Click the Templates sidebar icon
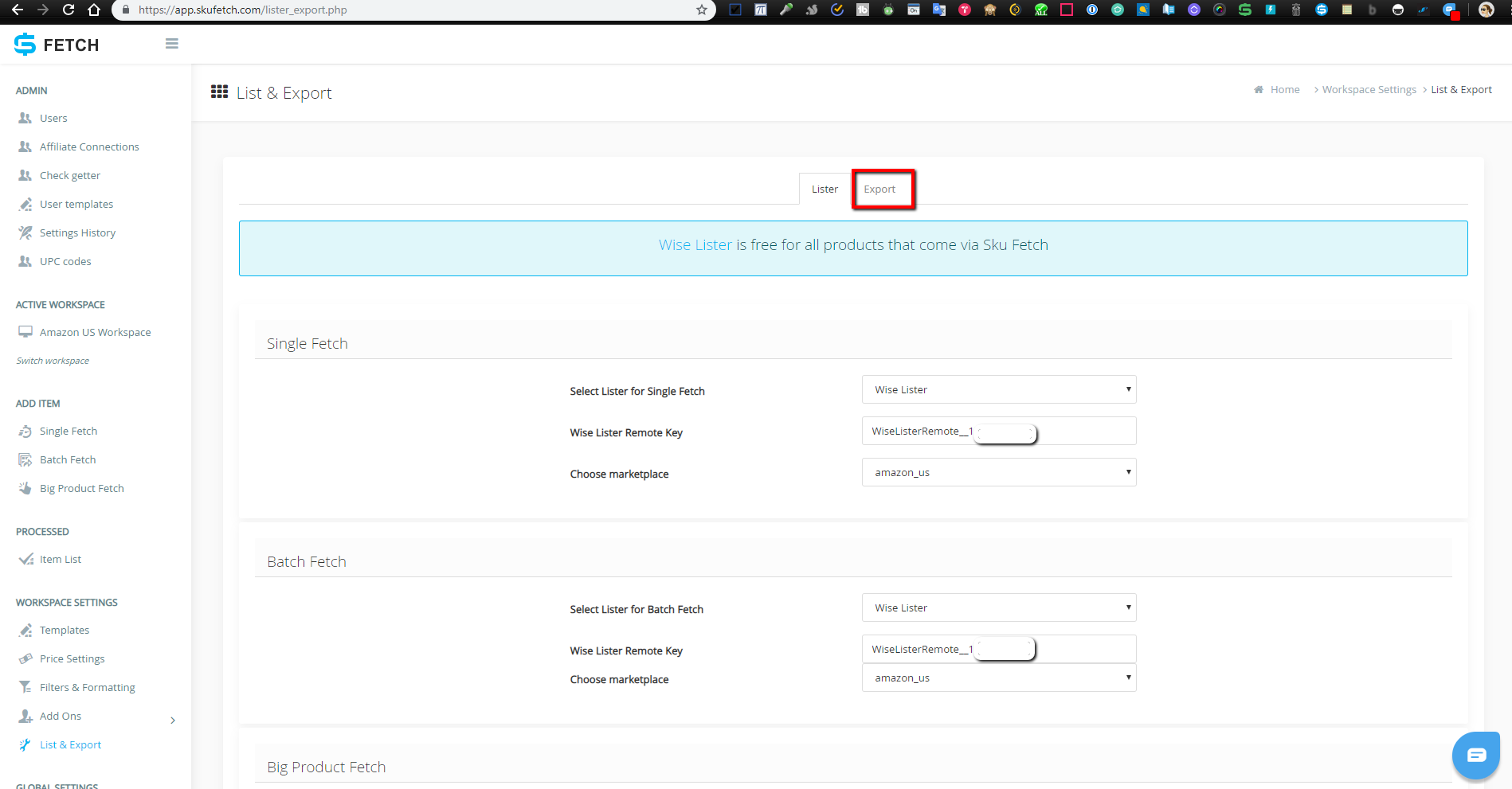Image resolution: width=1512 pixels, height=789 pixels. 25,630
